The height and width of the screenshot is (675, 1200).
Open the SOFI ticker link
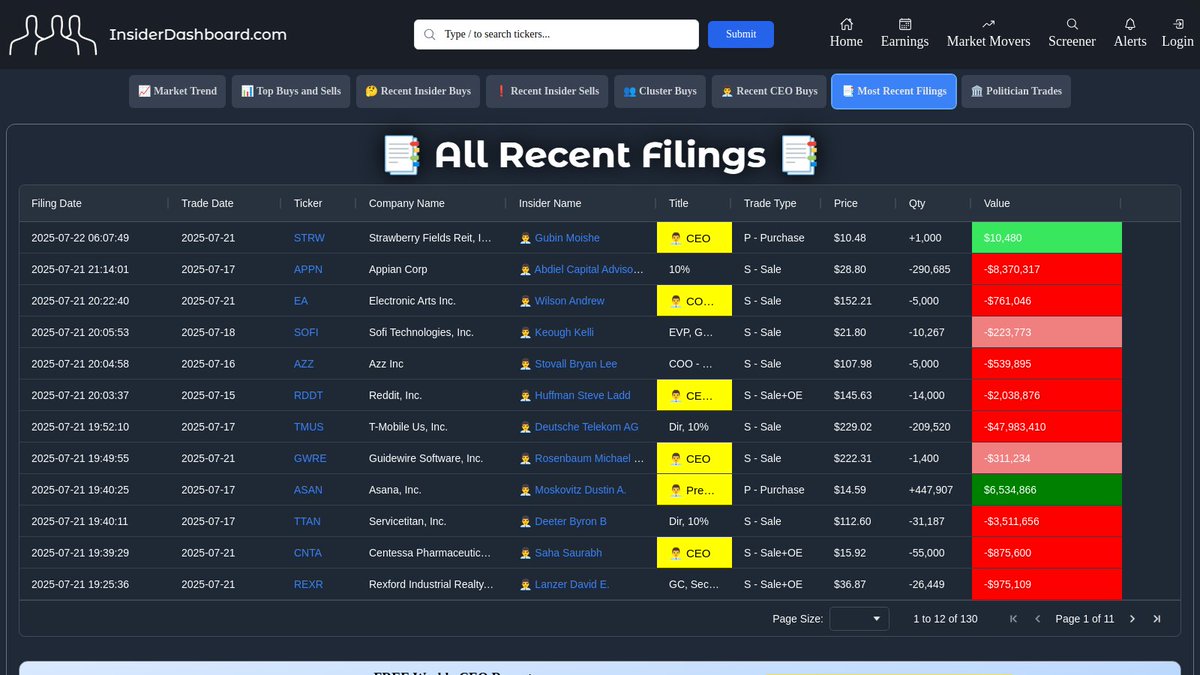click(x=308, y=332)
